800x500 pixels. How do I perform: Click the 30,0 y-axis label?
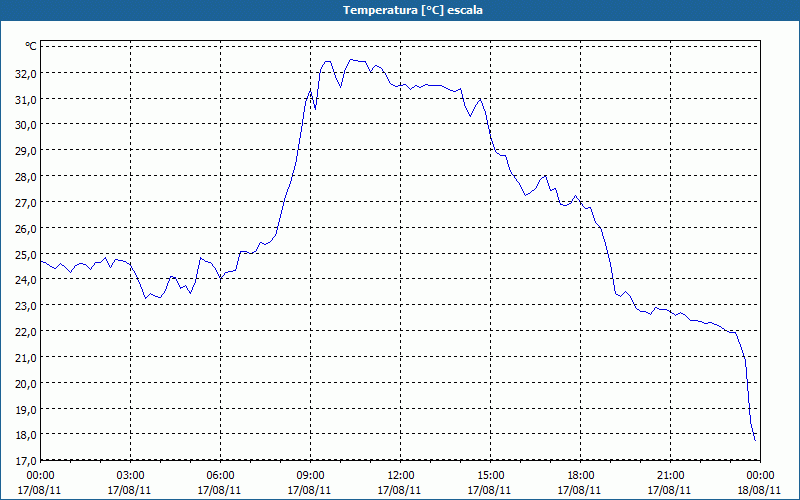(27, 125)
